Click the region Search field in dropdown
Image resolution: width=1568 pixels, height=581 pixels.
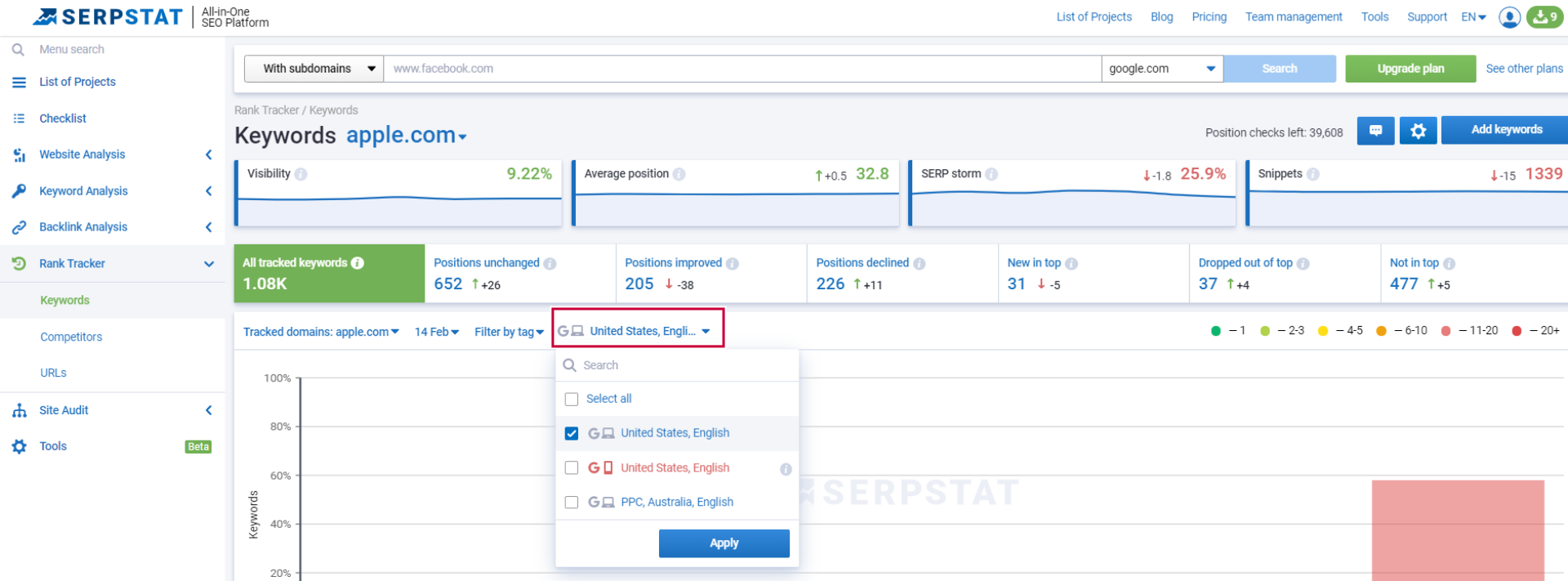[677, 365]
